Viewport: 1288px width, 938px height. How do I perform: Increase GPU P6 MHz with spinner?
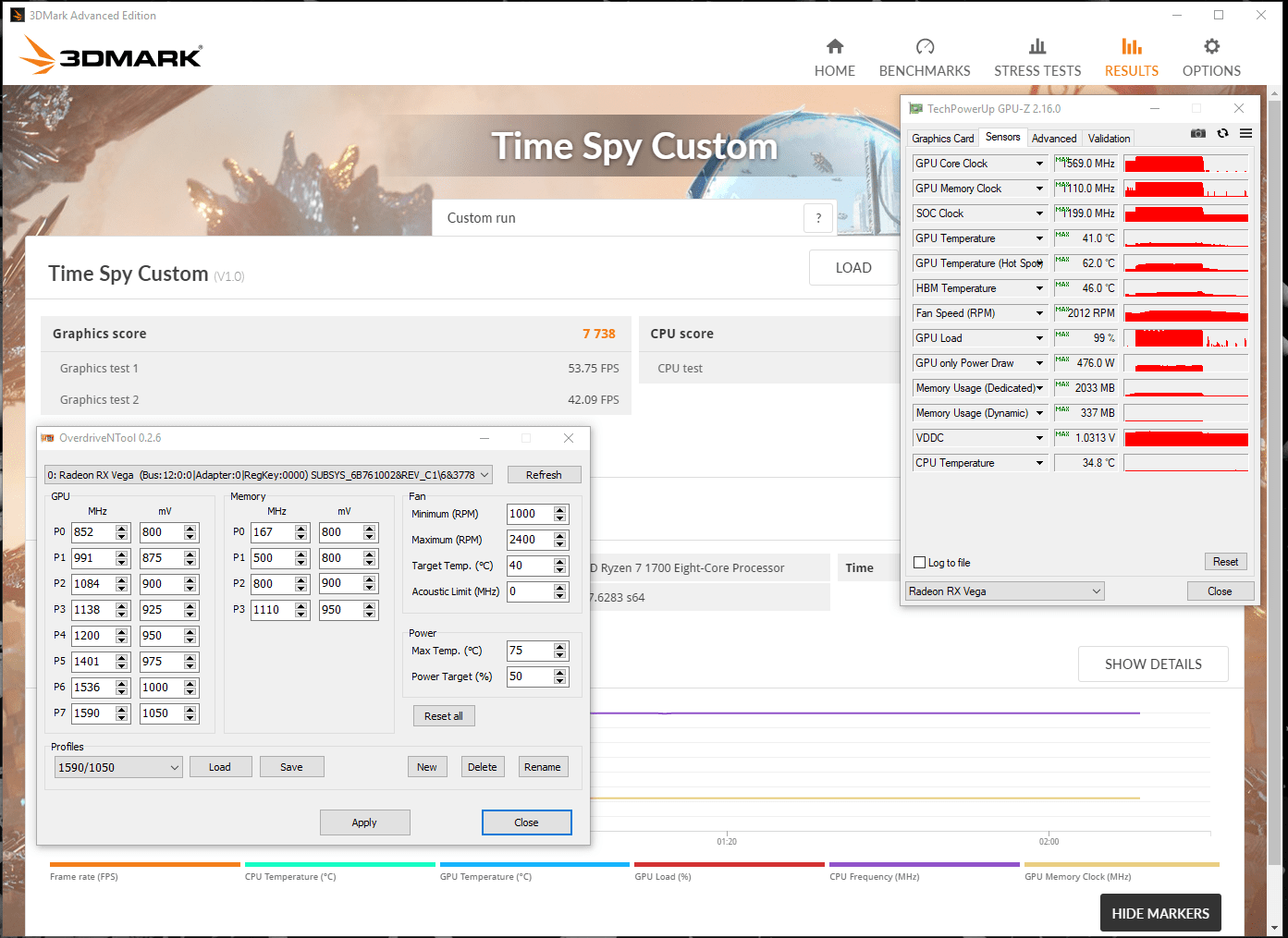tap(122, 684)
